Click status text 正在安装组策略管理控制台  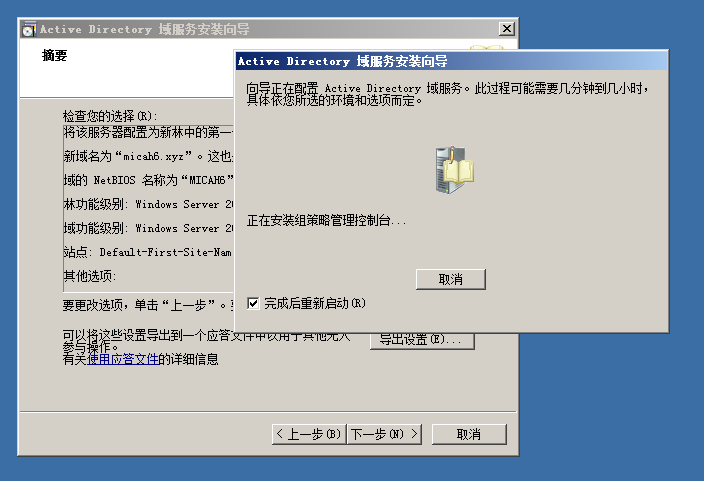(x=326, y=221)
